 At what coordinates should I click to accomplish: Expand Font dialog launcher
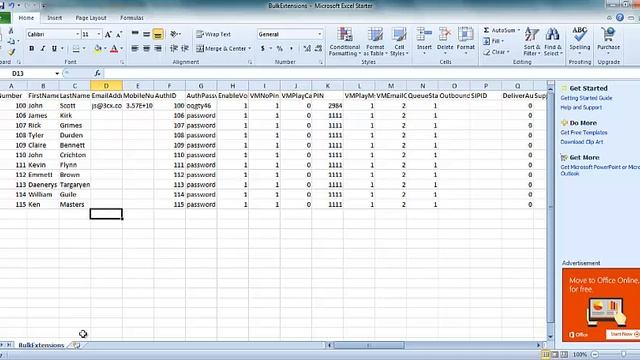122,62
